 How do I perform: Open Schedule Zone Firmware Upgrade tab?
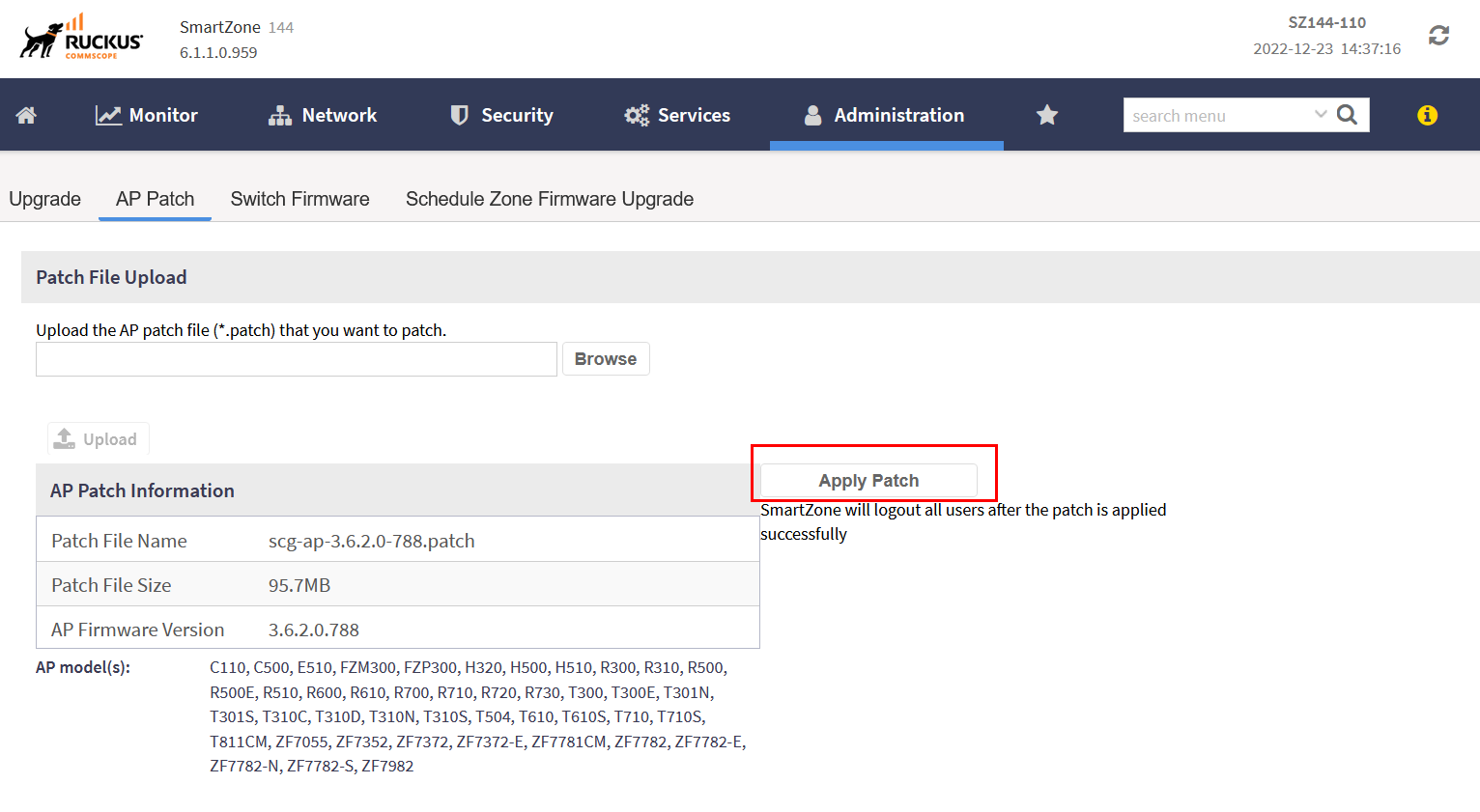(x=550, y=199)
